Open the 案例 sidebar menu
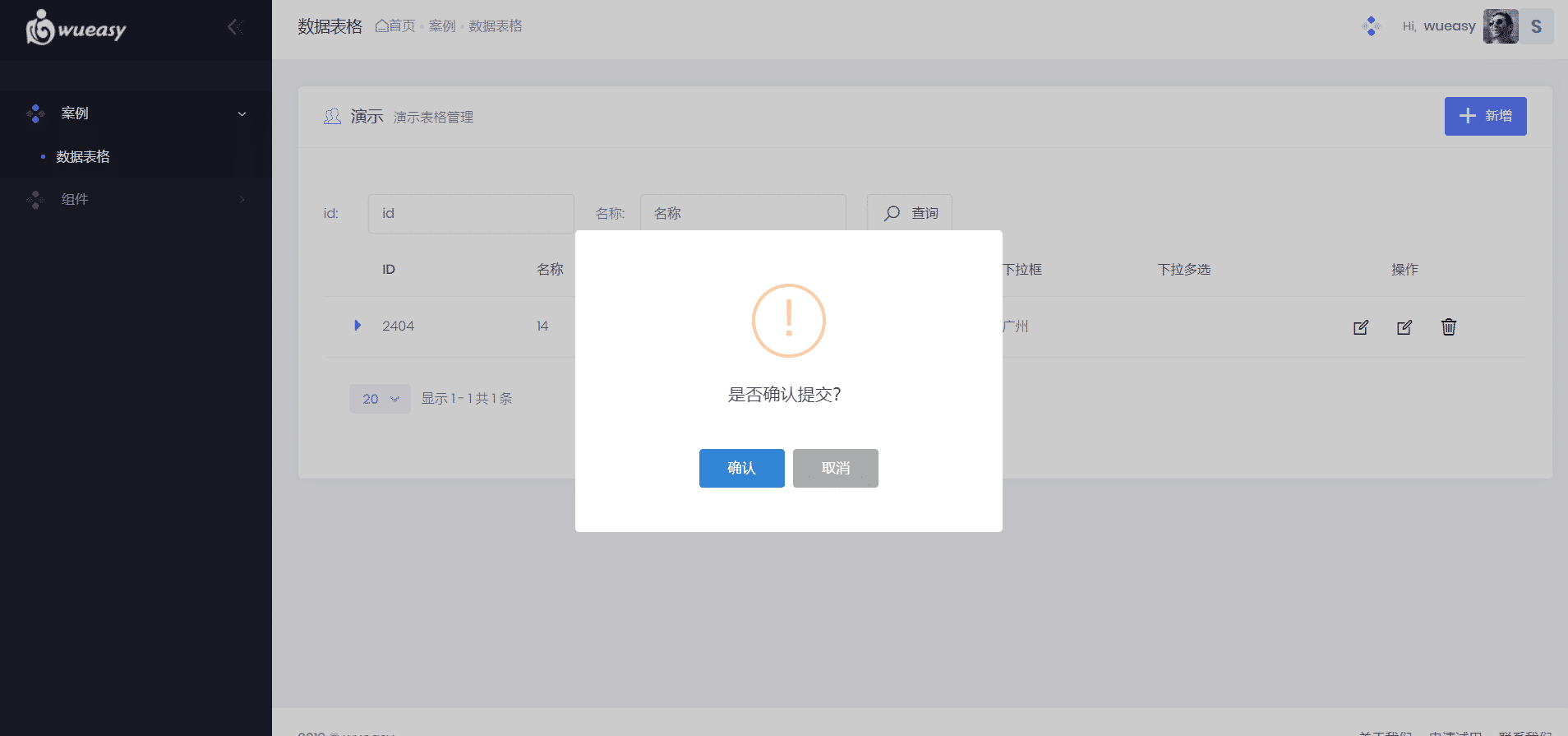This screenshot has height=736, width=1568. coord(136,113)
